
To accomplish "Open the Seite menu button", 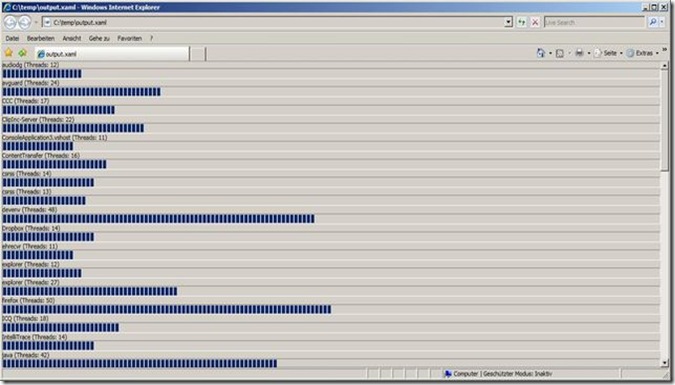I will (x=608, y=53).
